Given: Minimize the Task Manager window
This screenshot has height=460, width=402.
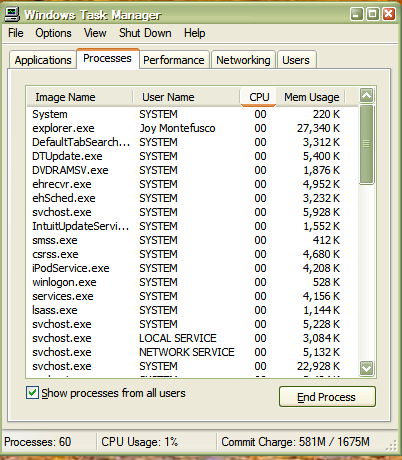Looking at the screenshot, I should (x=357, y=14).
